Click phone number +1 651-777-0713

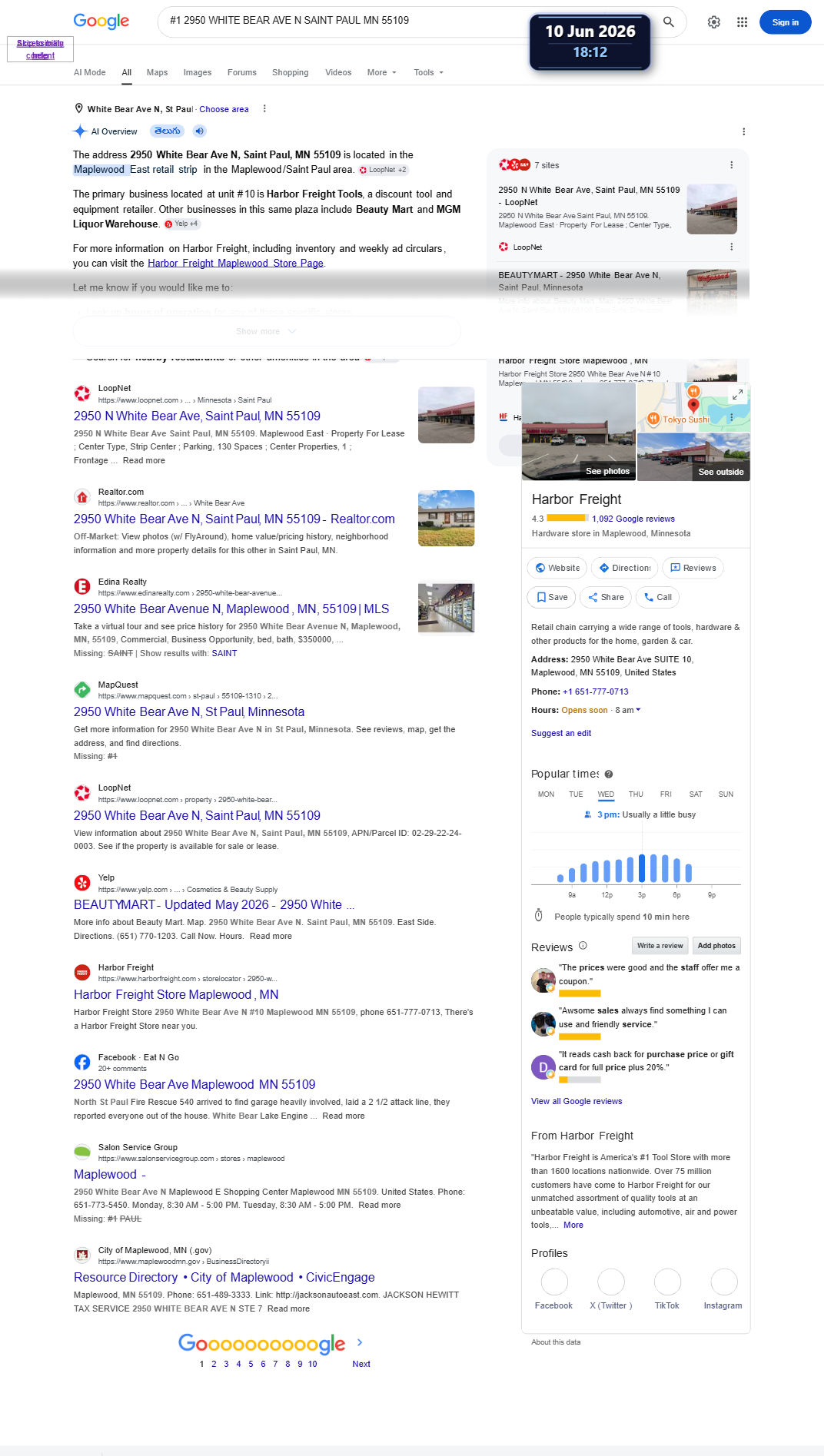click(596, 692)
